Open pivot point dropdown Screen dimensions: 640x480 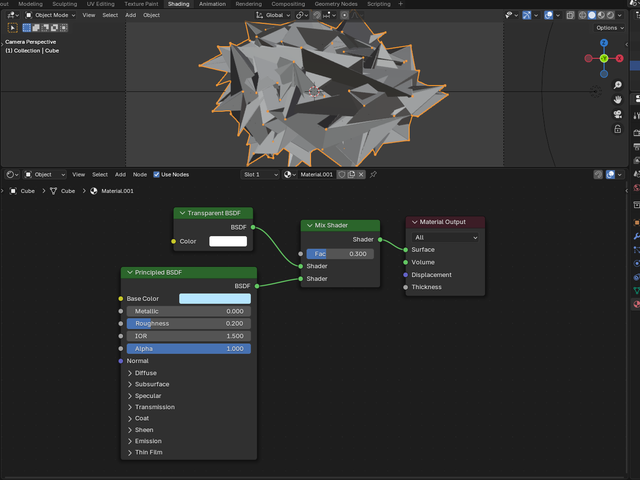(x=302, y=15)
